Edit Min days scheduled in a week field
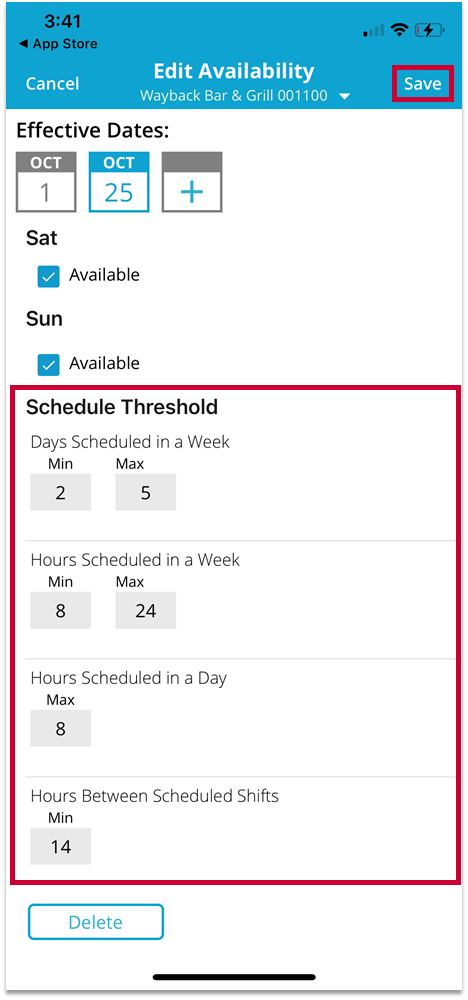This screenshot has height=1000, width=468. (61, 492)
